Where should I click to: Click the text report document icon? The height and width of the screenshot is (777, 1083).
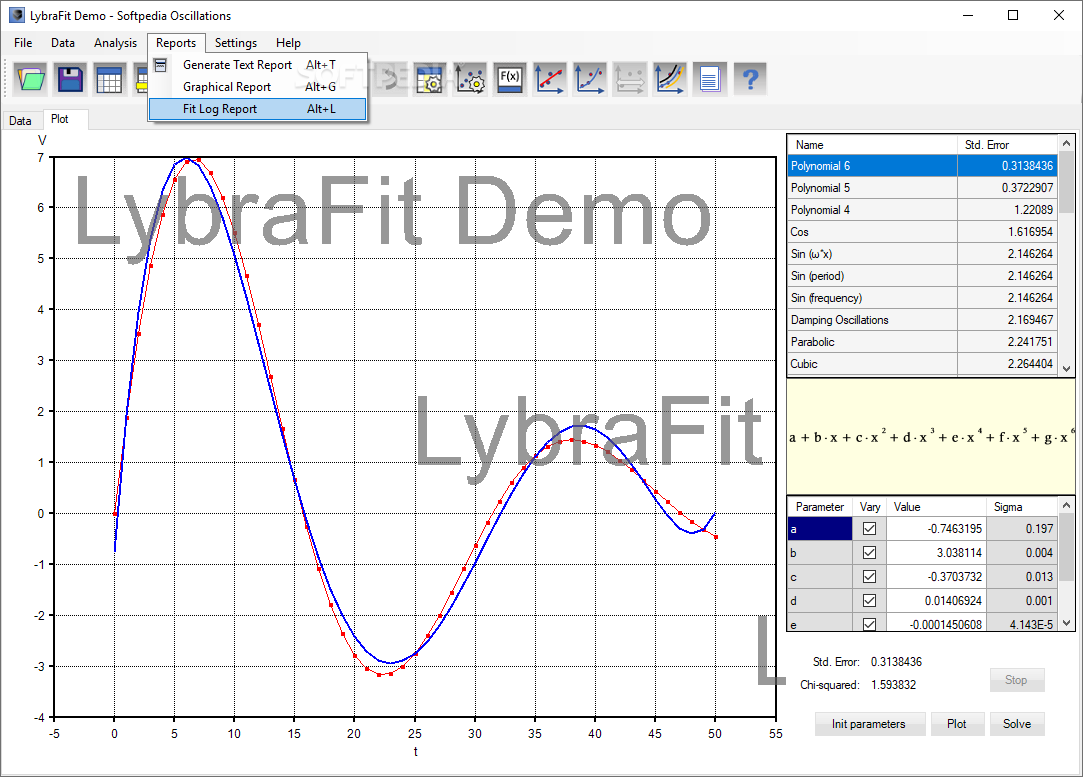tap(709, 79)
